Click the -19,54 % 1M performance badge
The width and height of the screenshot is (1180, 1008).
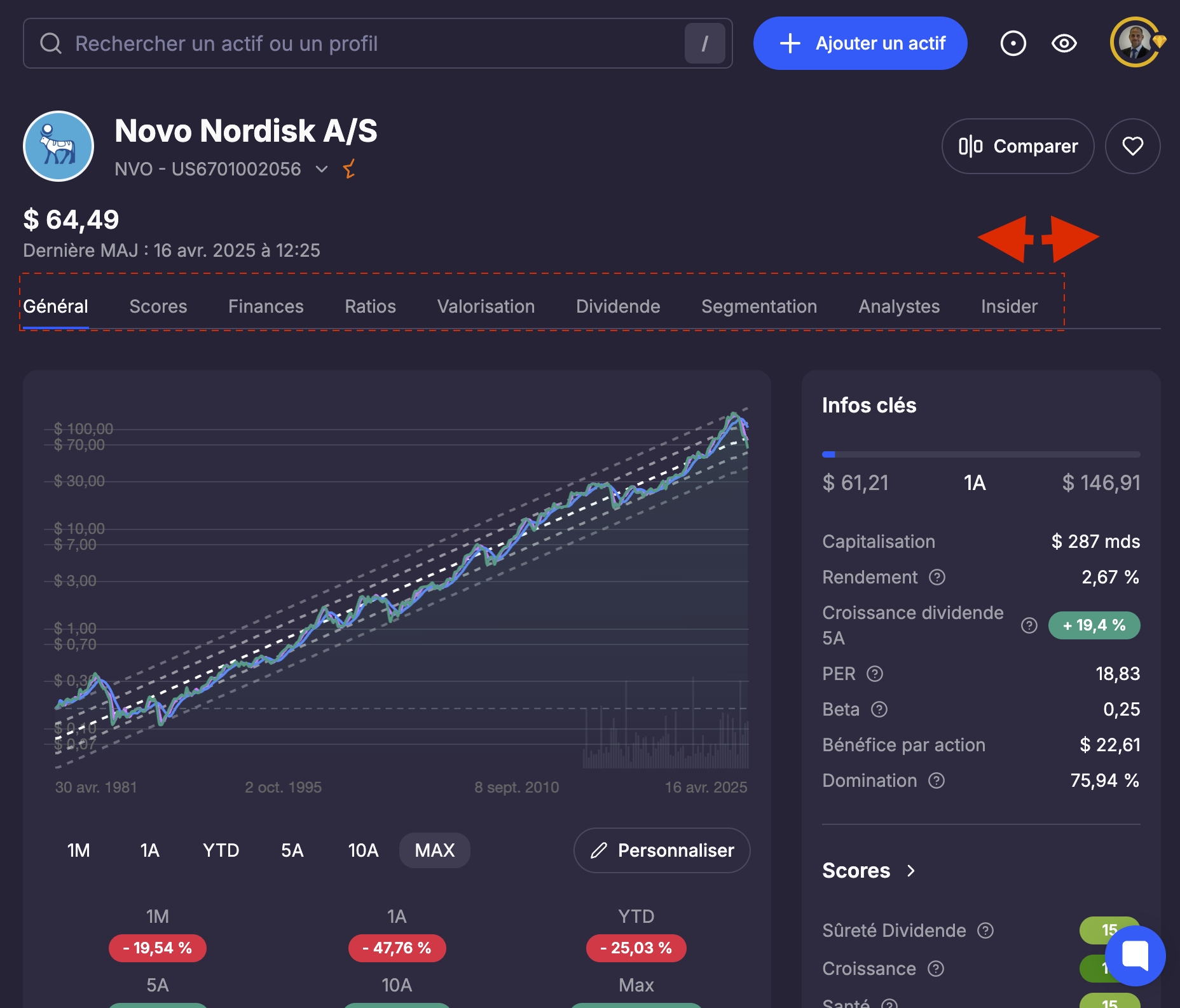158,948
